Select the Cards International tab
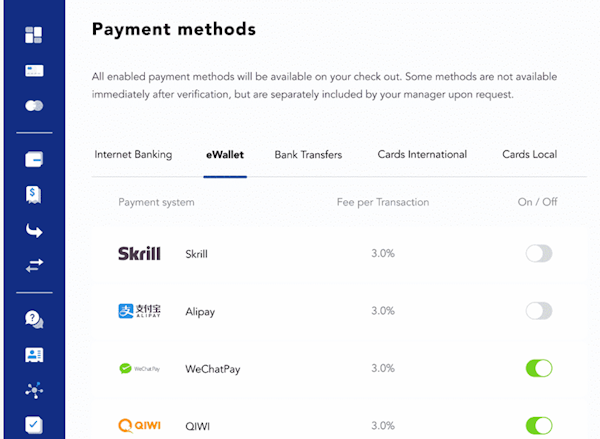This screenshot has height=439, width=600. click(422, 155)
